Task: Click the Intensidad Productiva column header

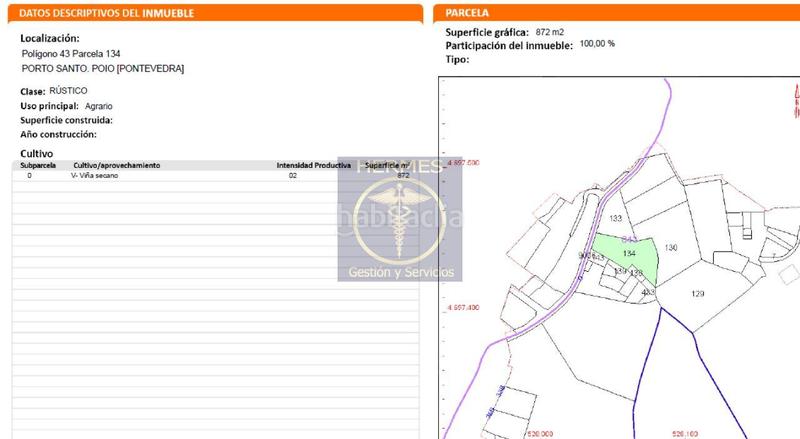Action: [313, 164]
